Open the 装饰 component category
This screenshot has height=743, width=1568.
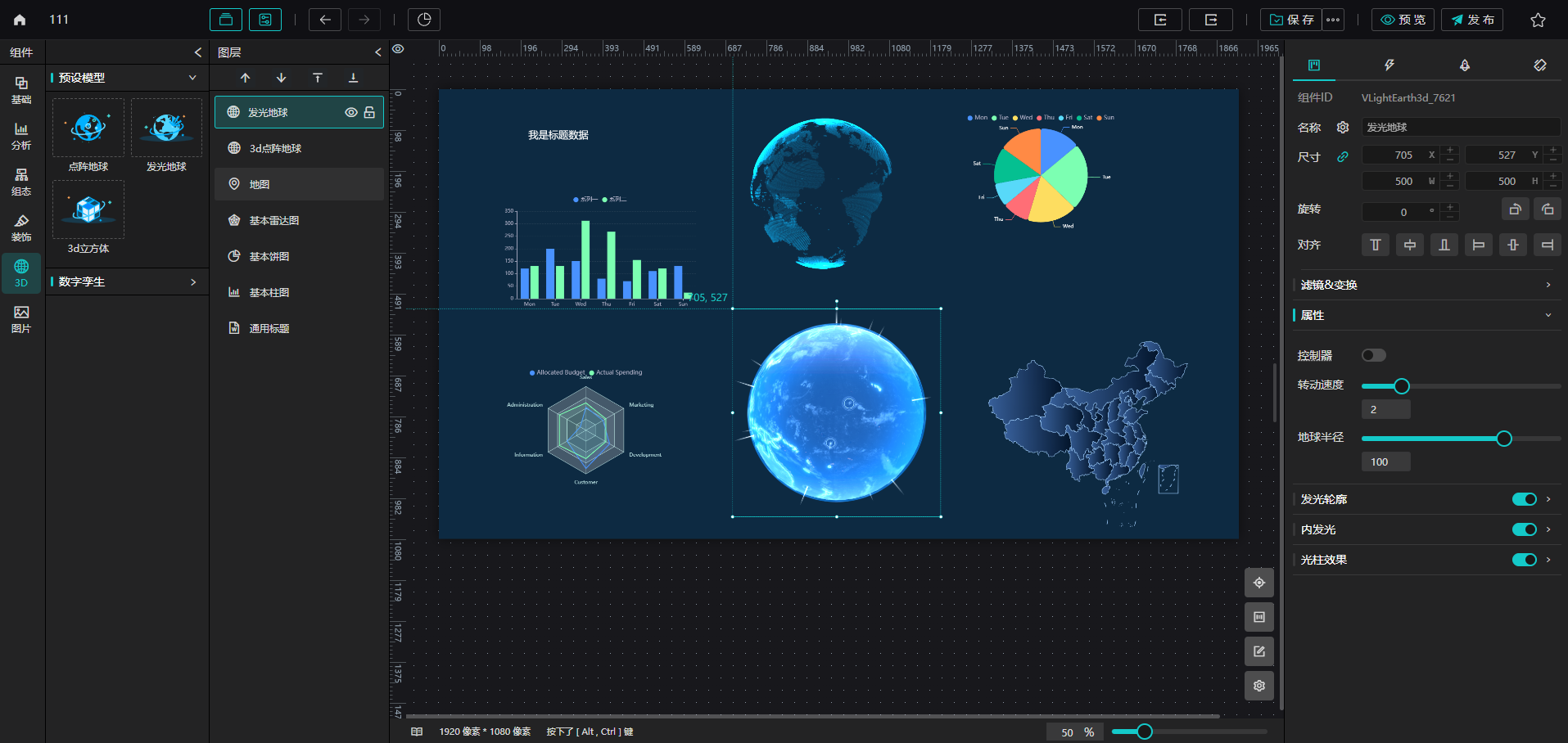[21, 227]
